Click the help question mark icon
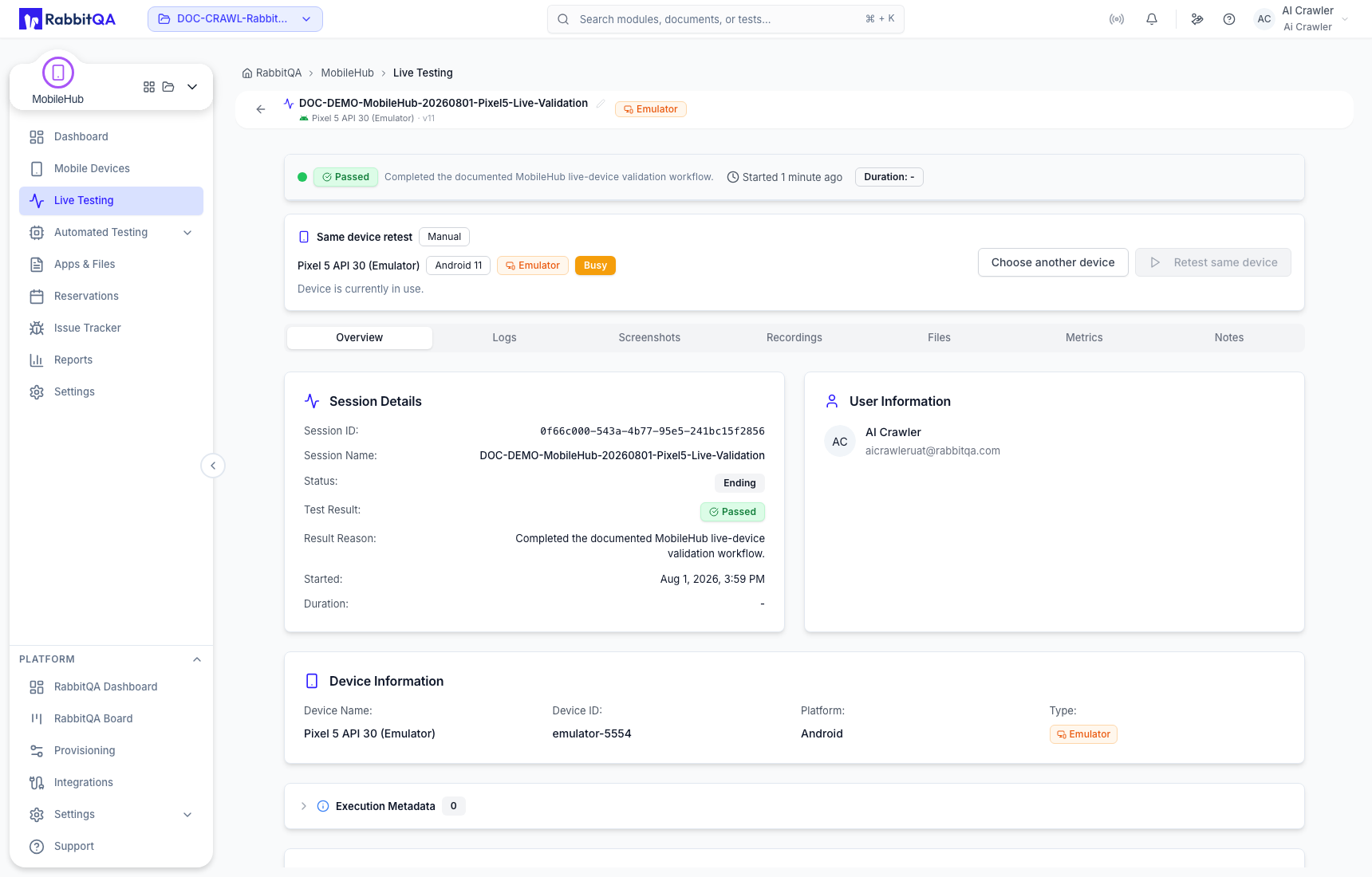Screen dimensions: 1372x877 (x=1229, y=19)
